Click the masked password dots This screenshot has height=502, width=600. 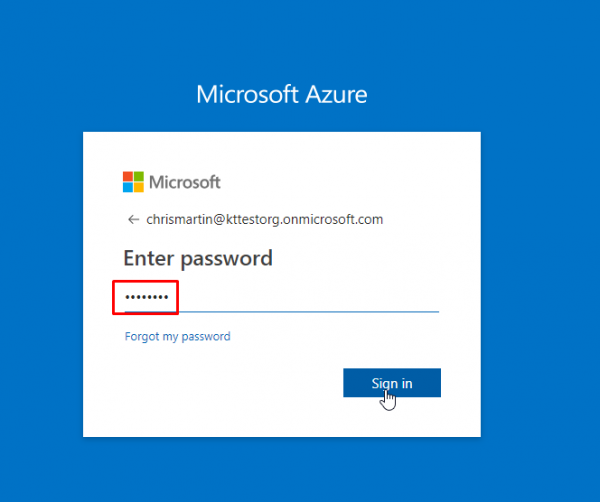coord(147,297)
